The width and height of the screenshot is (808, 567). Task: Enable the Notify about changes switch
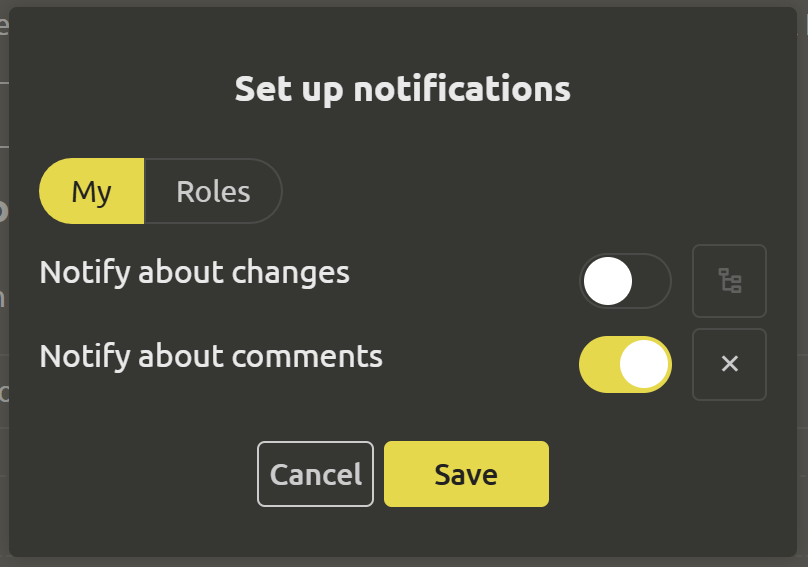[625, 281]
